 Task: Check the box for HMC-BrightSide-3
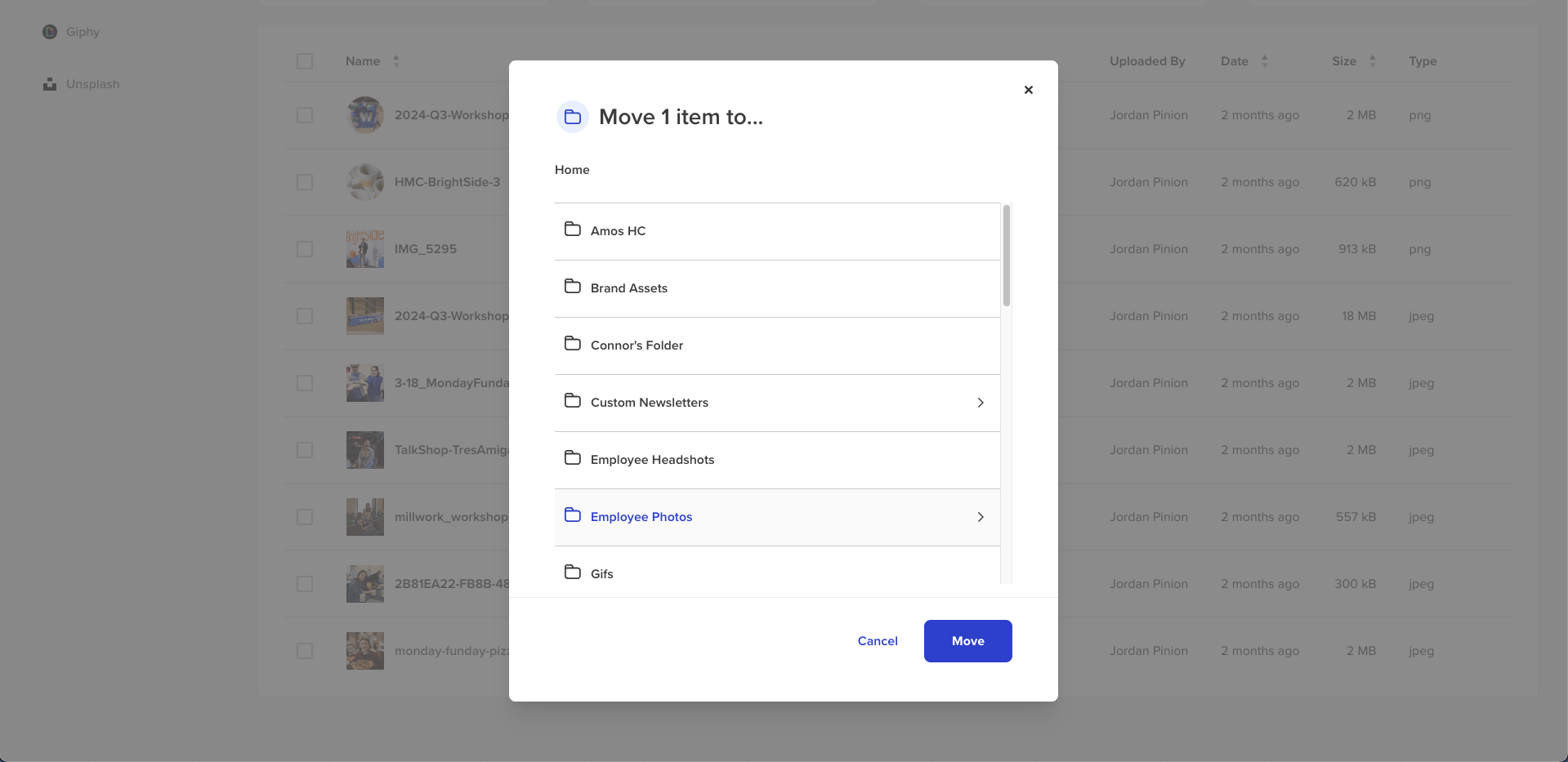pyautogui.click(x=305, y=182)
